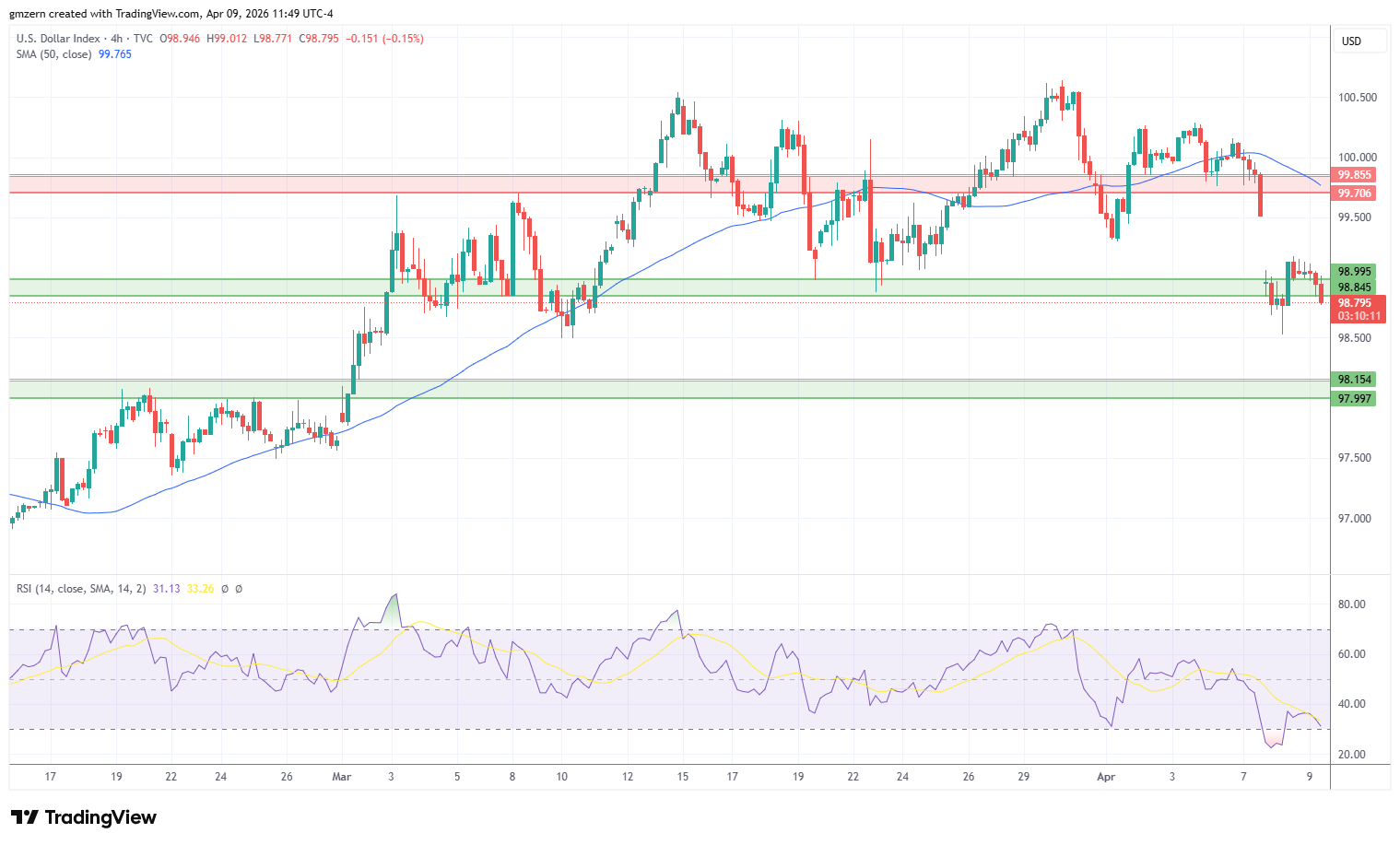Screen dimensions: 1400x845
Task: Click the open price value O98.946
Action: (182, 39)
